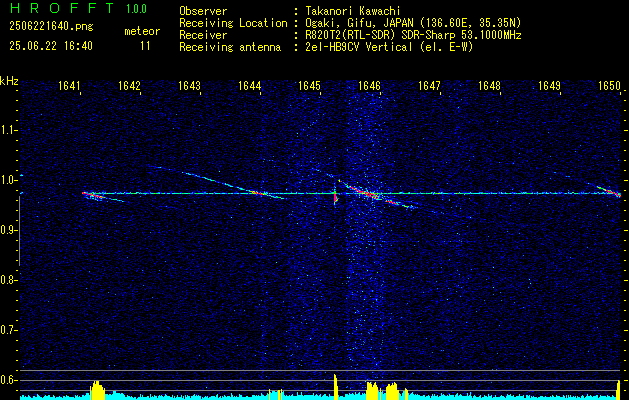
Task: Click the observer name Takanori Kawachi
Action: [x=352, y=11]
